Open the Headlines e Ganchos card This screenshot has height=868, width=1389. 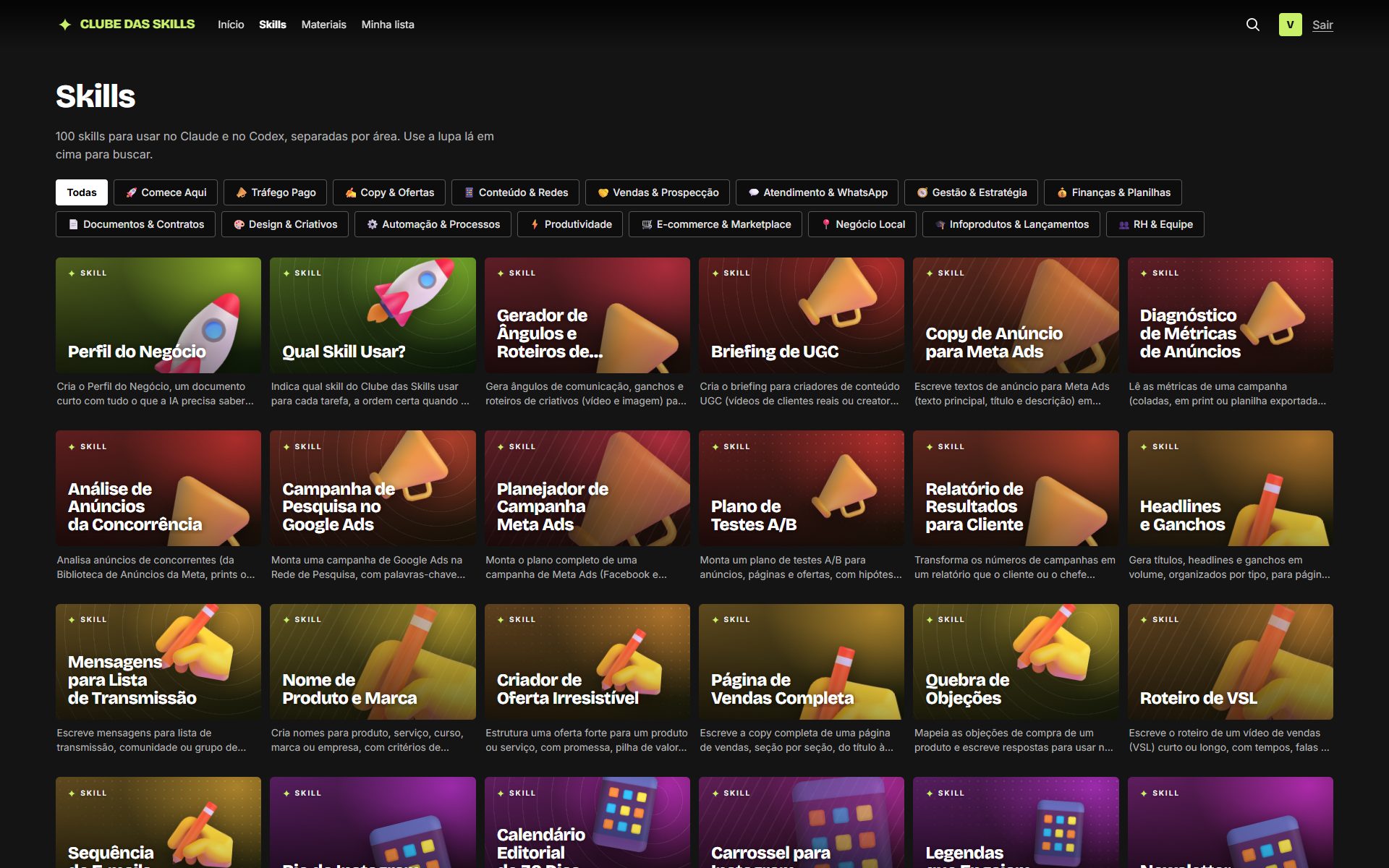(x=1230, y=488)
